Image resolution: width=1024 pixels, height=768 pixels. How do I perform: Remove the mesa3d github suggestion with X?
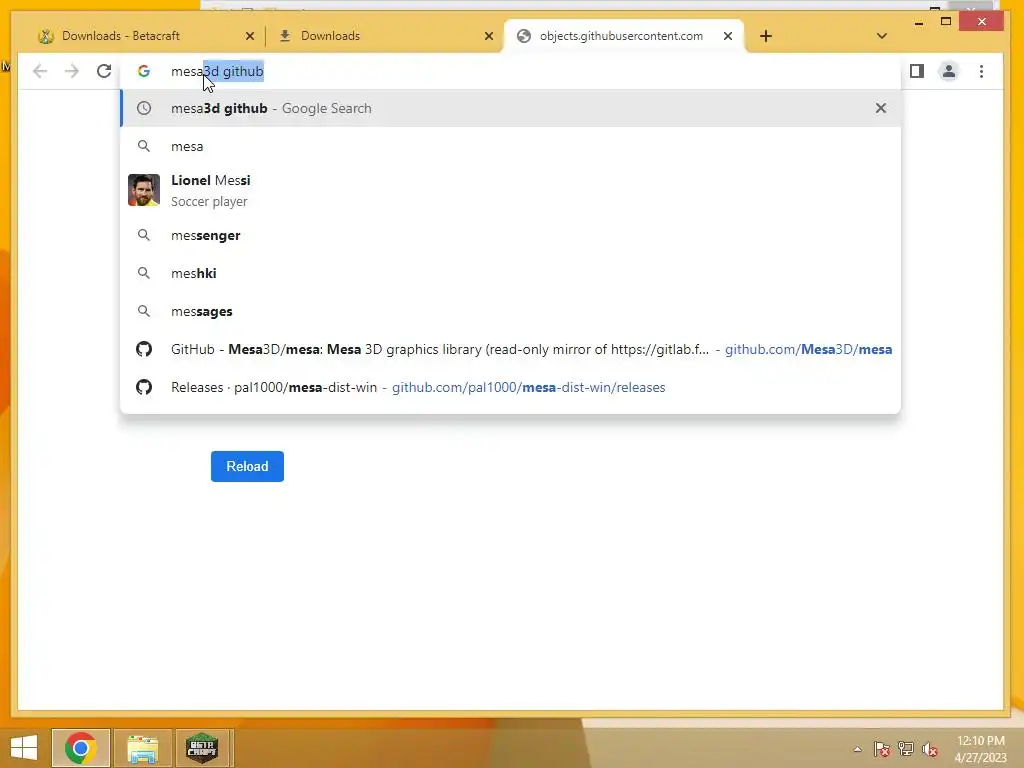881,108
